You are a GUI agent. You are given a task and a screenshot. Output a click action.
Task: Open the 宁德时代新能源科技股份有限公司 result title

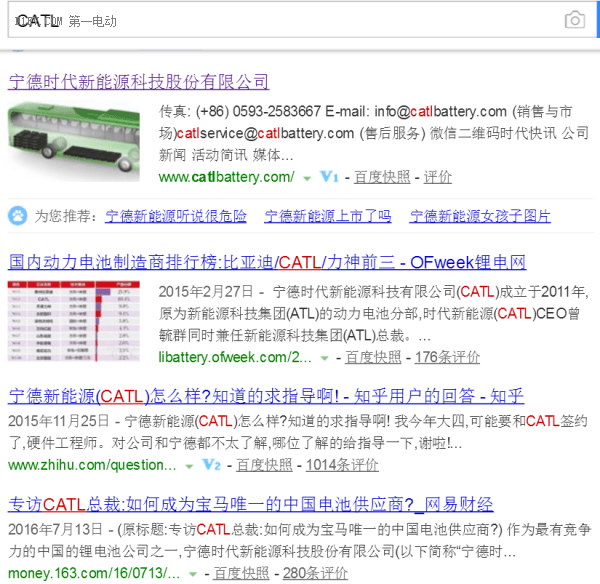139,82
